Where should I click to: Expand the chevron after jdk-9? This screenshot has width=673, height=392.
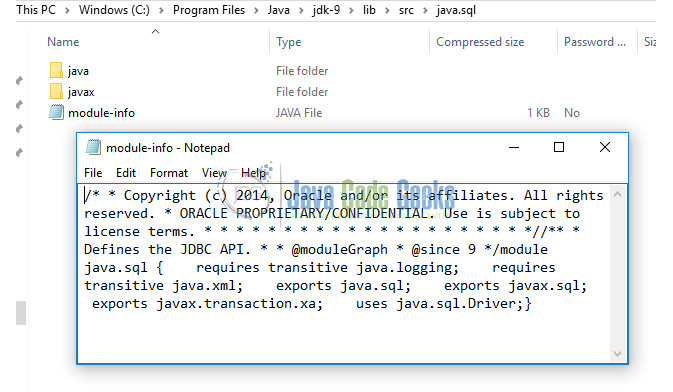point(352,10)
